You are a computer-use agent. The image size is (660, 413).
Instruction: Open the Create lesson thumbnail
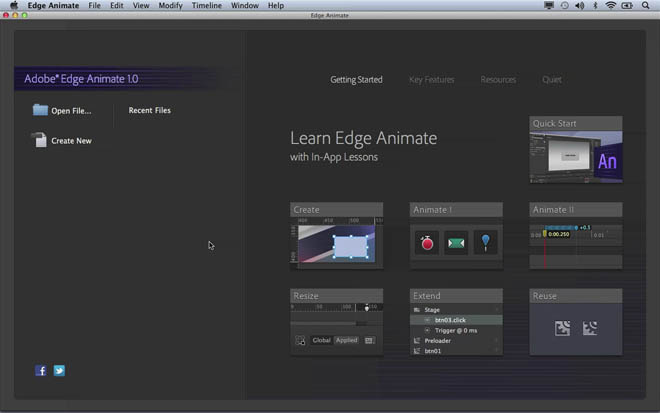pyautogui.click(x=337, y=236)
